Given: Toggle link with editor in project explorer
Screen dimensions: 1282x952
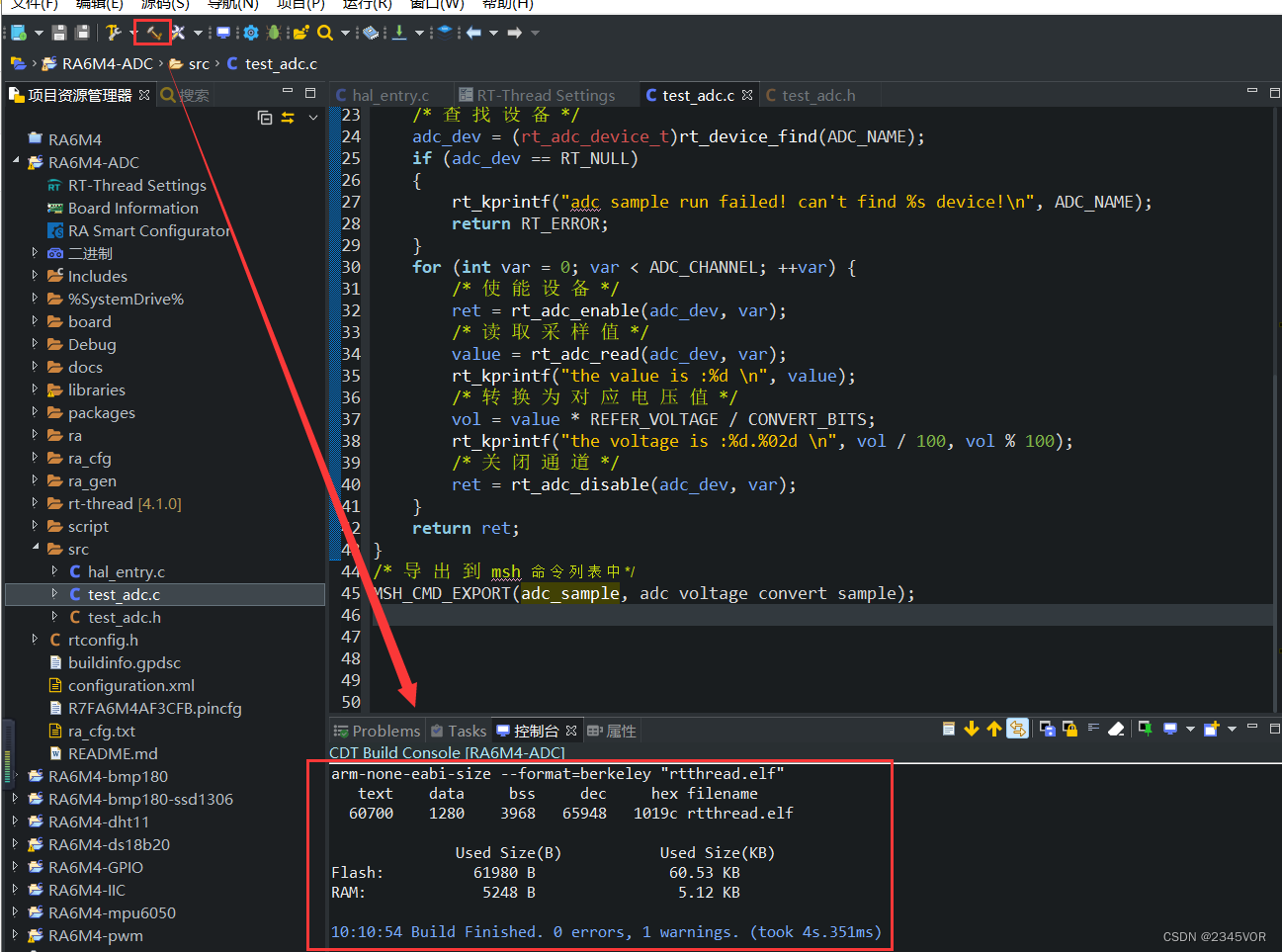Looking at the screenshot, I should pos(288,118).
